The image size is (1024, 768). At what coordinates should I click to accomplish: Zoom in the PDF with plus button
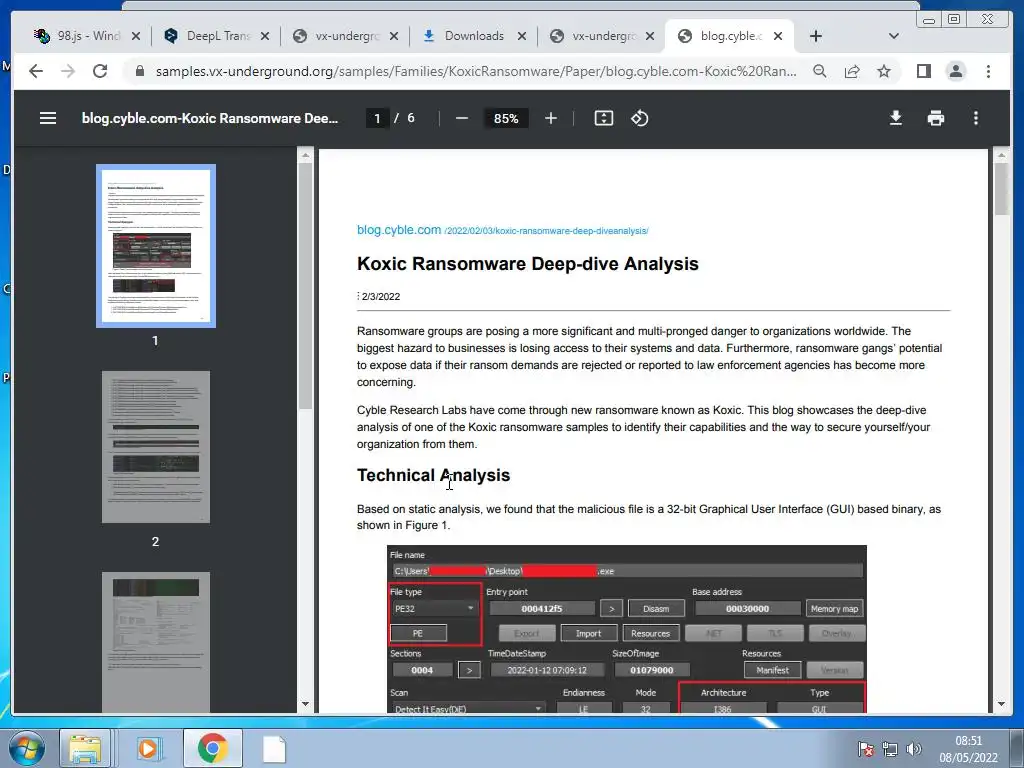551,118
